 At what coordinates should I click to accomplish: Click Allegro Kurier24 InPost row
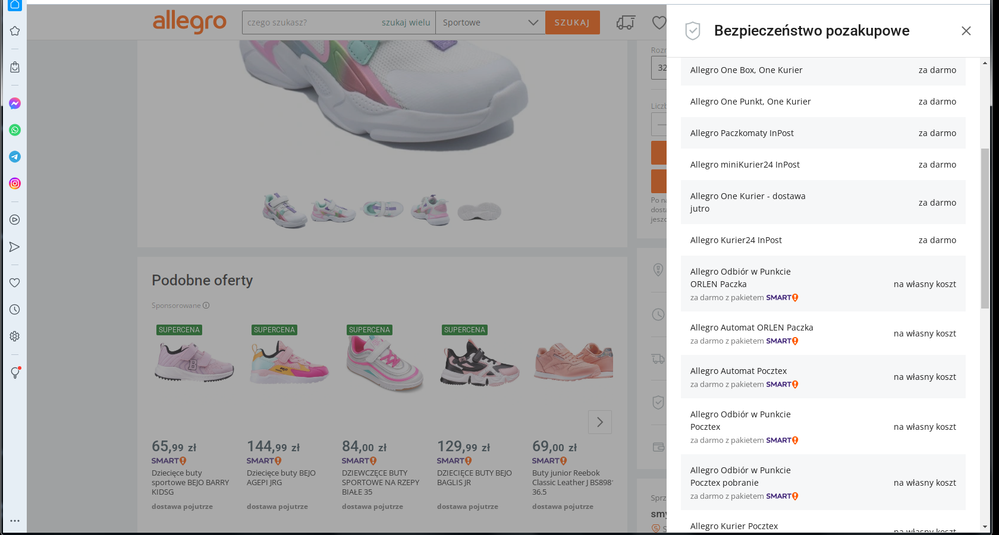click(x=823, y=240)
